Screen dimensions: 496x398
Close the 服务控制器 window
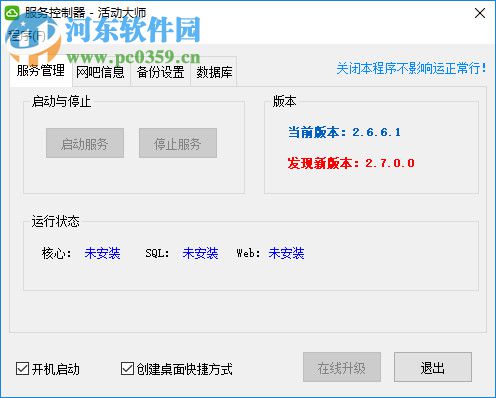click(x=480, y=13)
